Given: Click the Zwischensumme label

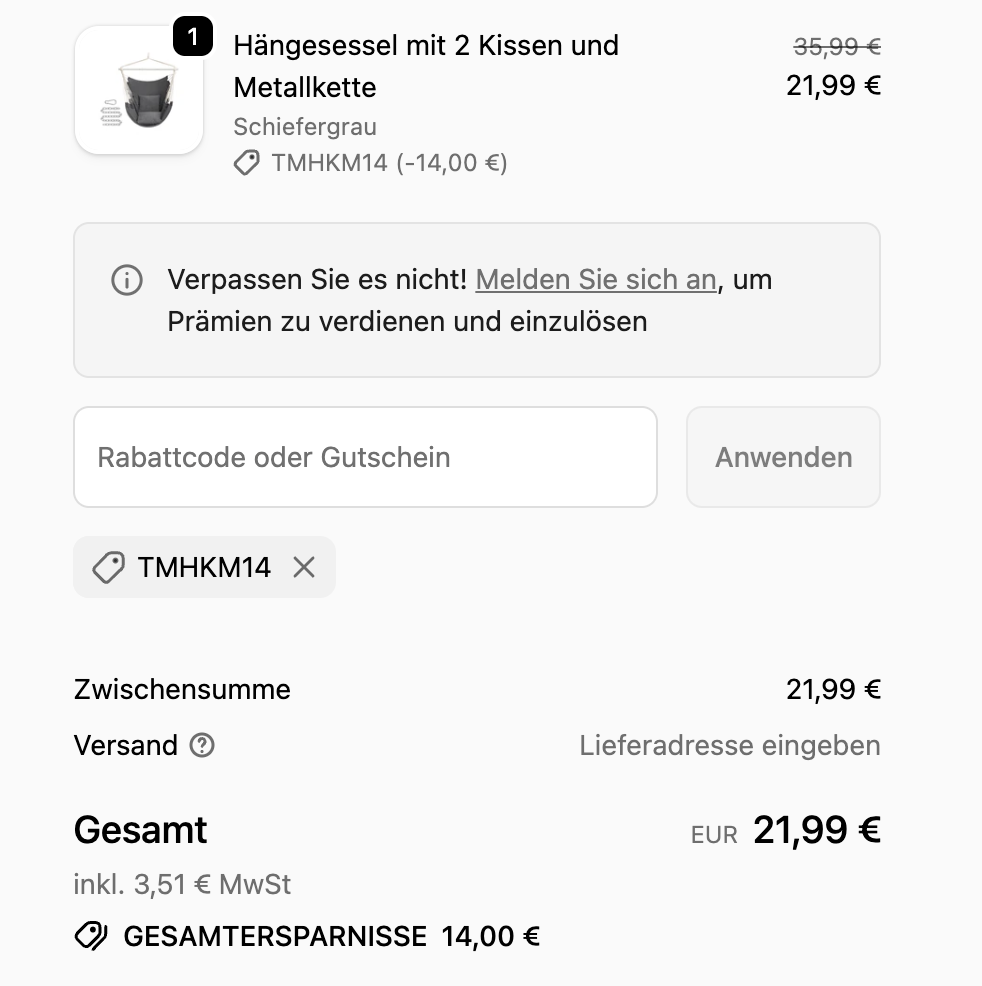Looking at the screenshot, I should pos(182,689).
